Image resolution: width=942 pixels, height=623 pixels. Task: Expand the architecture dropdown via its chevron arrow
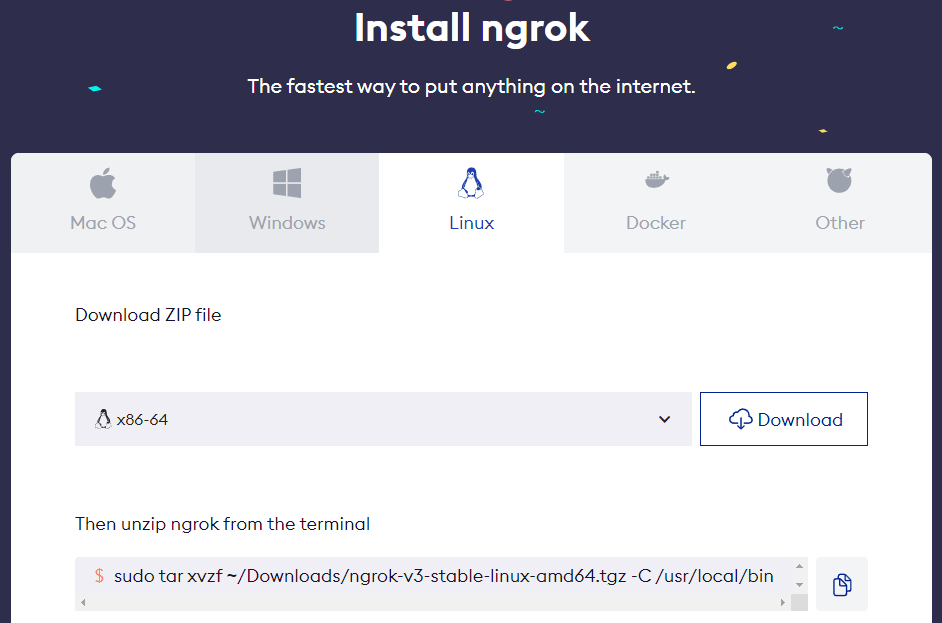click(x=665, y=420)
